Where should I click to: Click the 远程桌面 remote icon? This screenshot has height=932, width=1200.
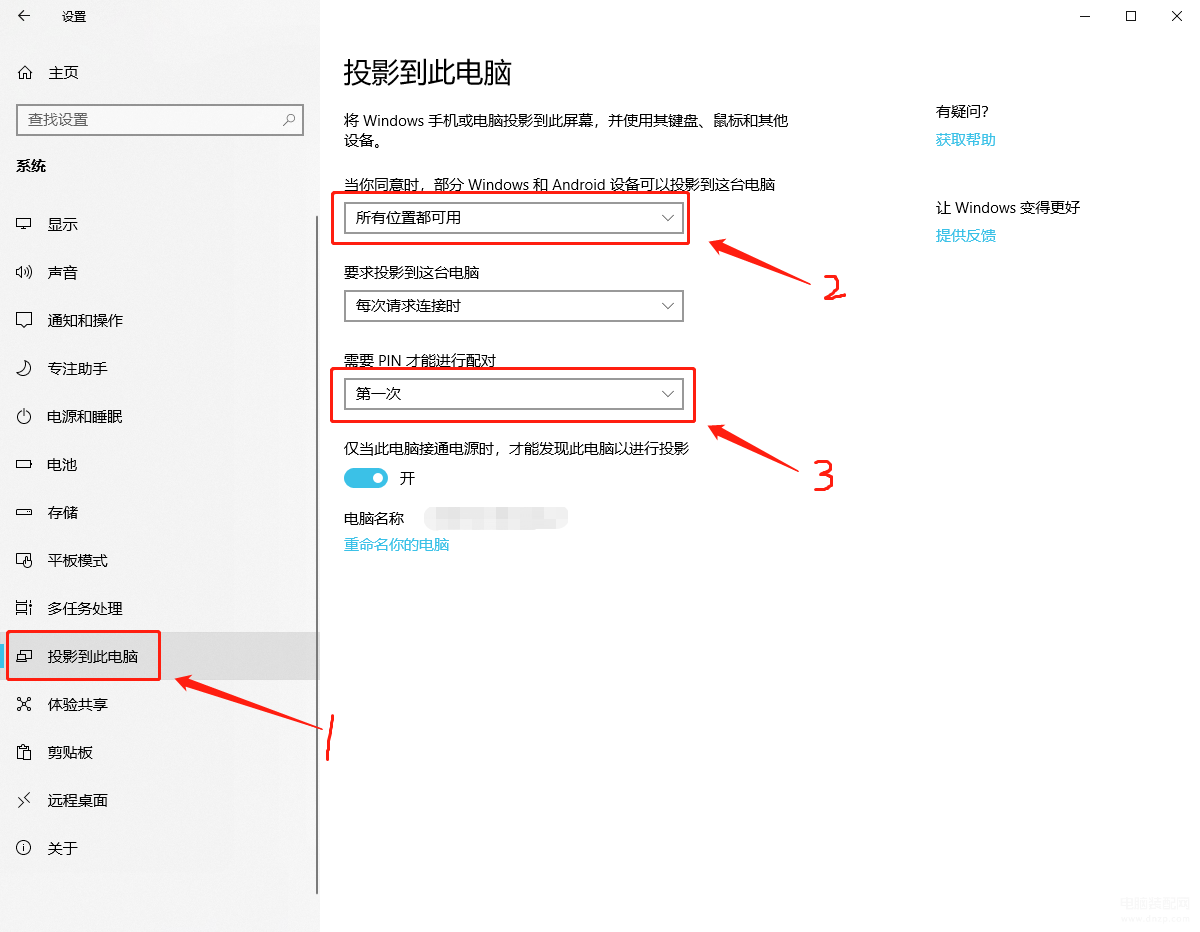coord(25,800)
